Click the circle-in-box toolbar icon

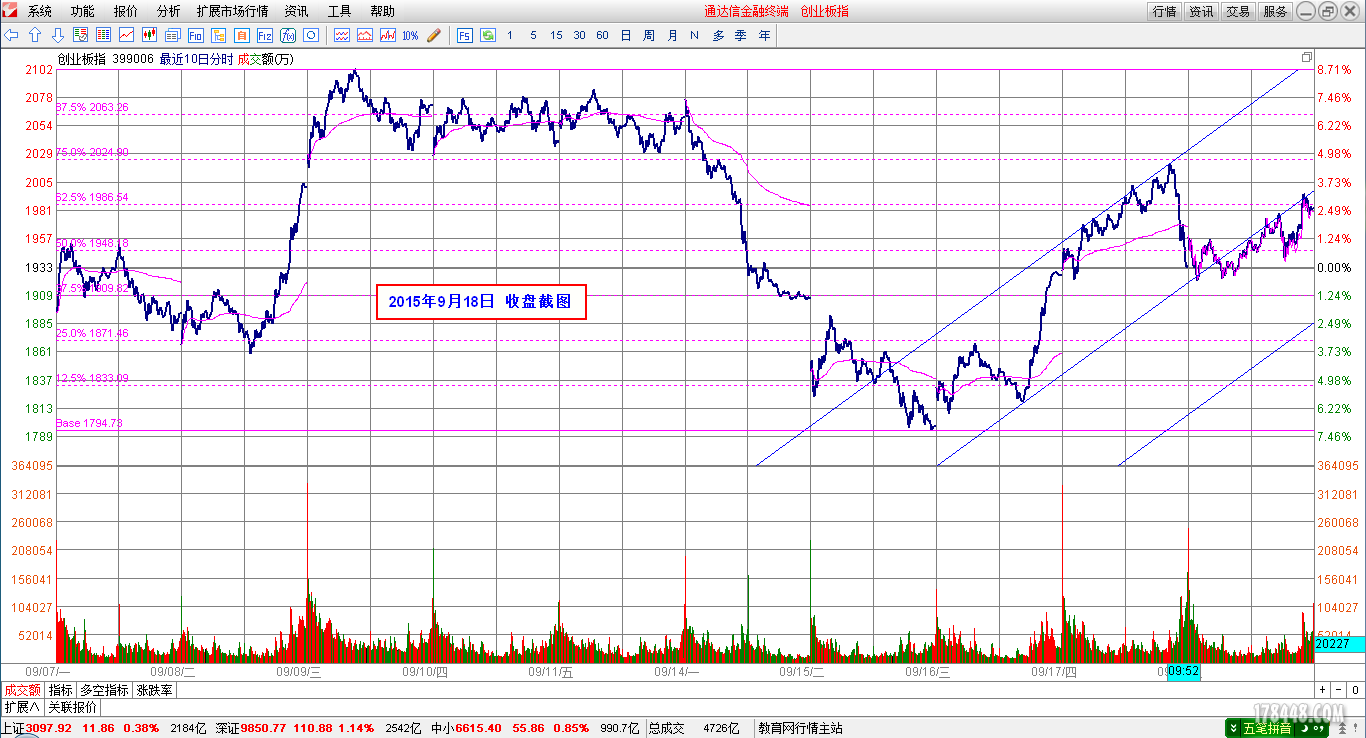[x=310, y=35]
